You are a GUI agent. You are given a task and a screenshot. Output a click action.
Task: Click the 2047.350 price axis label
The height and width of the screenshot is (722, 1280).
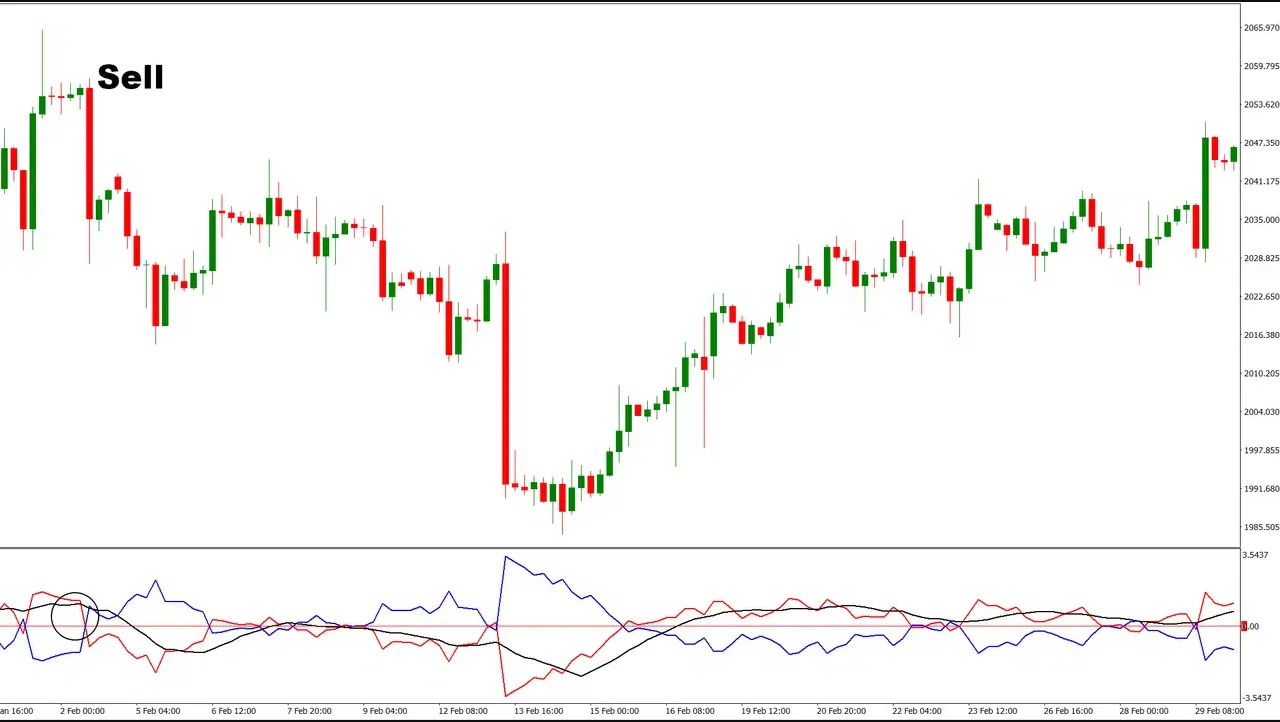coord(1261,144)
